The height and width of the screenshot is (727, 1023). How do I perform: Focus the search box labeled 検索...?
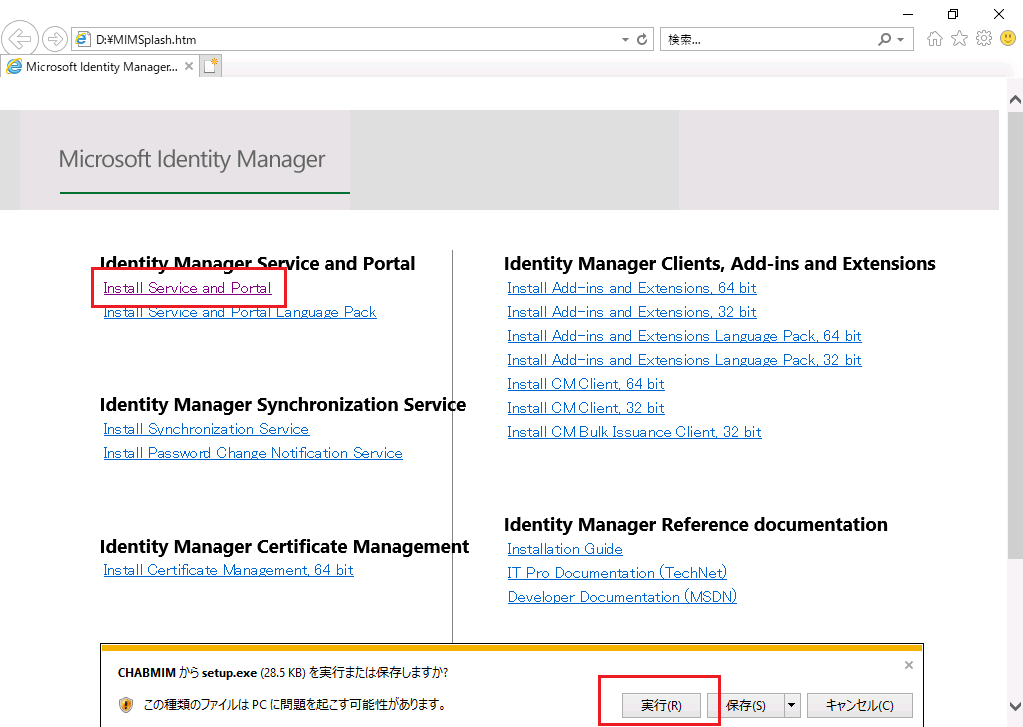(x=767, y=40)
